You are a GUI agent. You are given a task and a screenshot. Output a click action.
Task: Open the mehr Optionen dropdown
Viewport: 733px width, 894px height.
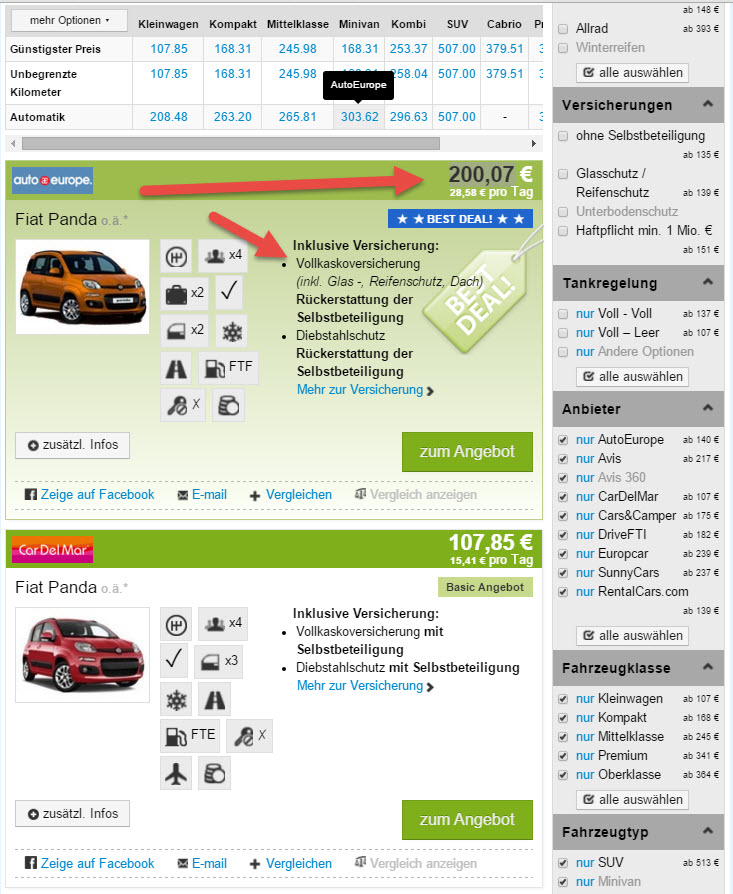pos(69,21)
